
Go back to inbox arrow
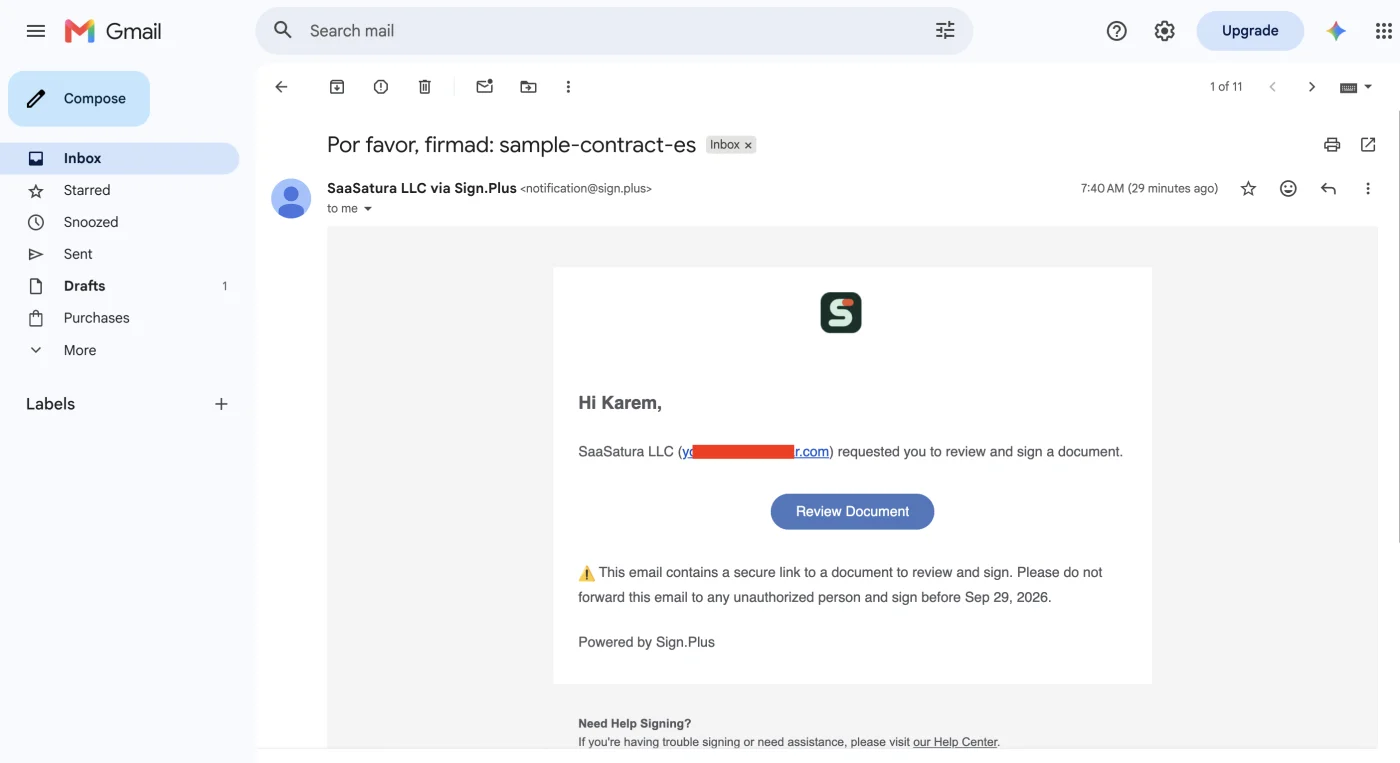click(x=281, y=87)
